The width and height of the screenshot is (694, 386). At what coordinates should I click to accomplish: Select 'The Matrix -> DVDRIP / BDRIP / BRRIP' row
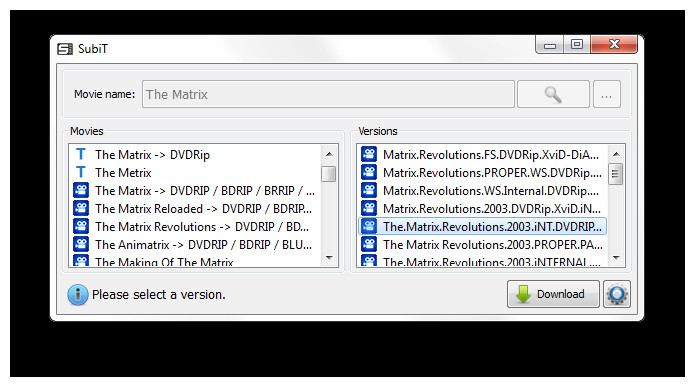(195, 191)
